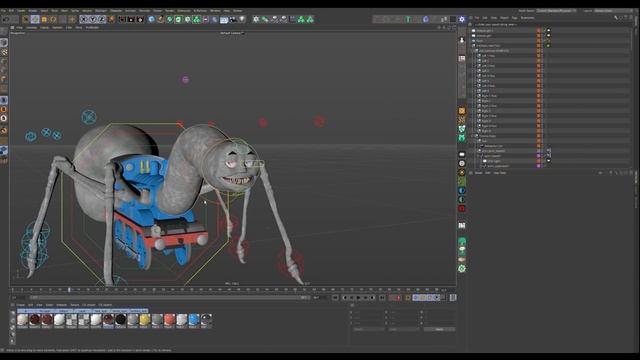Select the blue material swatch

194,320
